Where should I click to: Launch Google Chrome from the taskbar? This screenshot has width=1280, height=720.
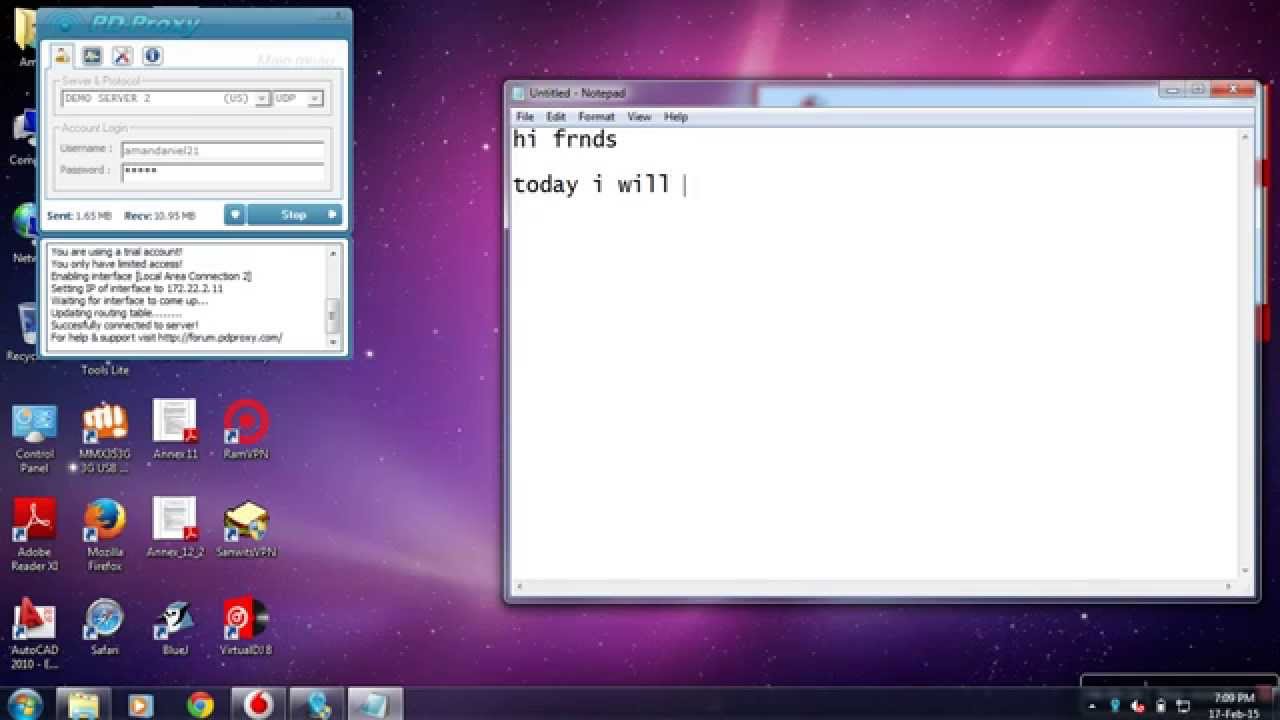pyautogui.click(x=200, y=704)
